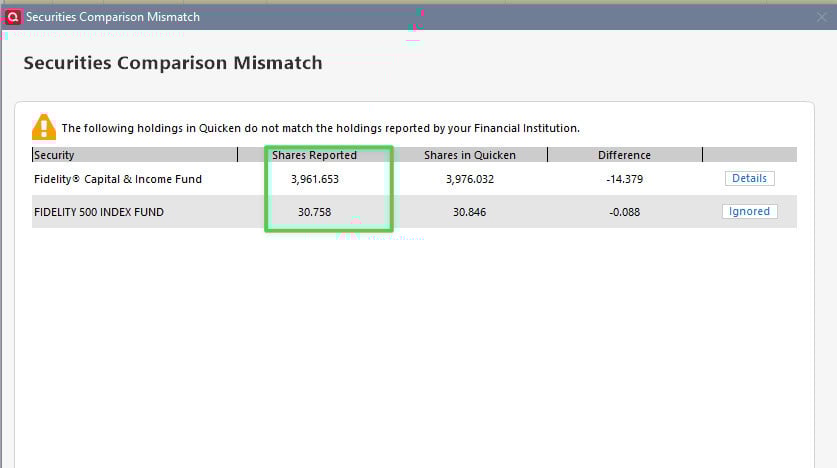Select the 'Fidelity® Capital & Income Fund' row name
This screenshot has height=468, width=837.
pyautogui.click(x=118, y=179)
